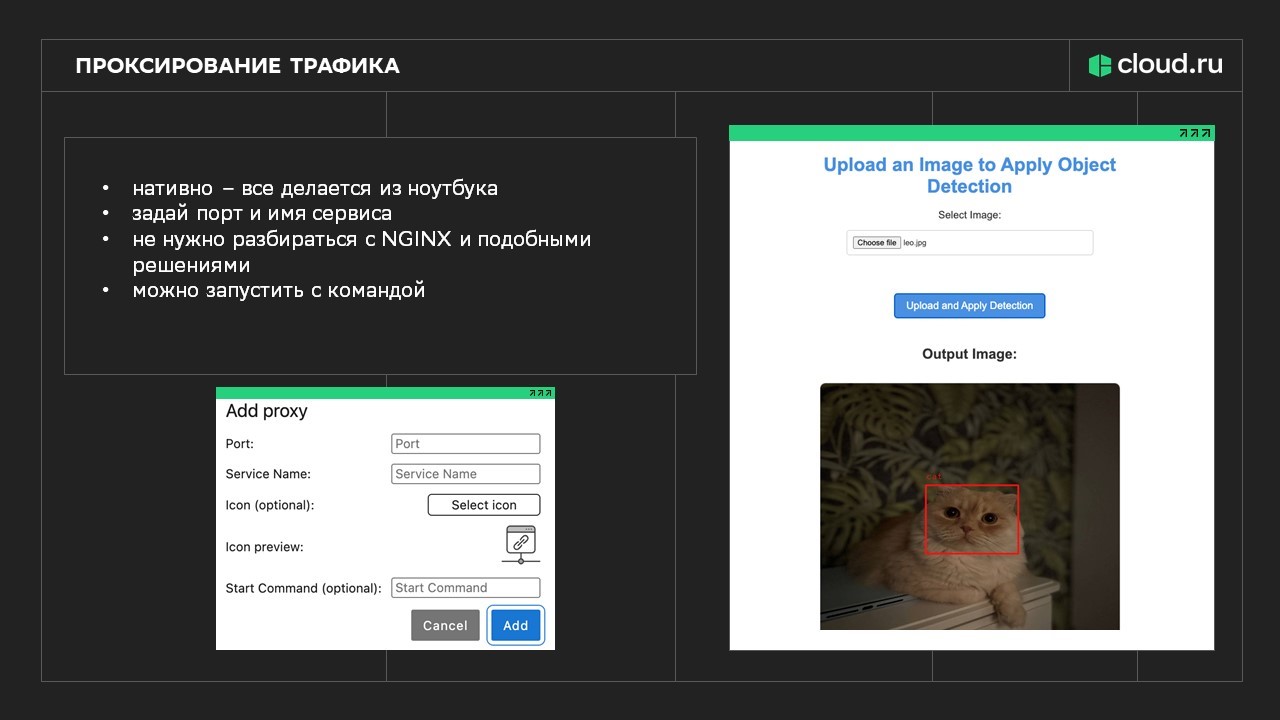Screen dimensions: 1280x720
Task: Click the Upload an Image heading
Action: [x=968, y=175]
